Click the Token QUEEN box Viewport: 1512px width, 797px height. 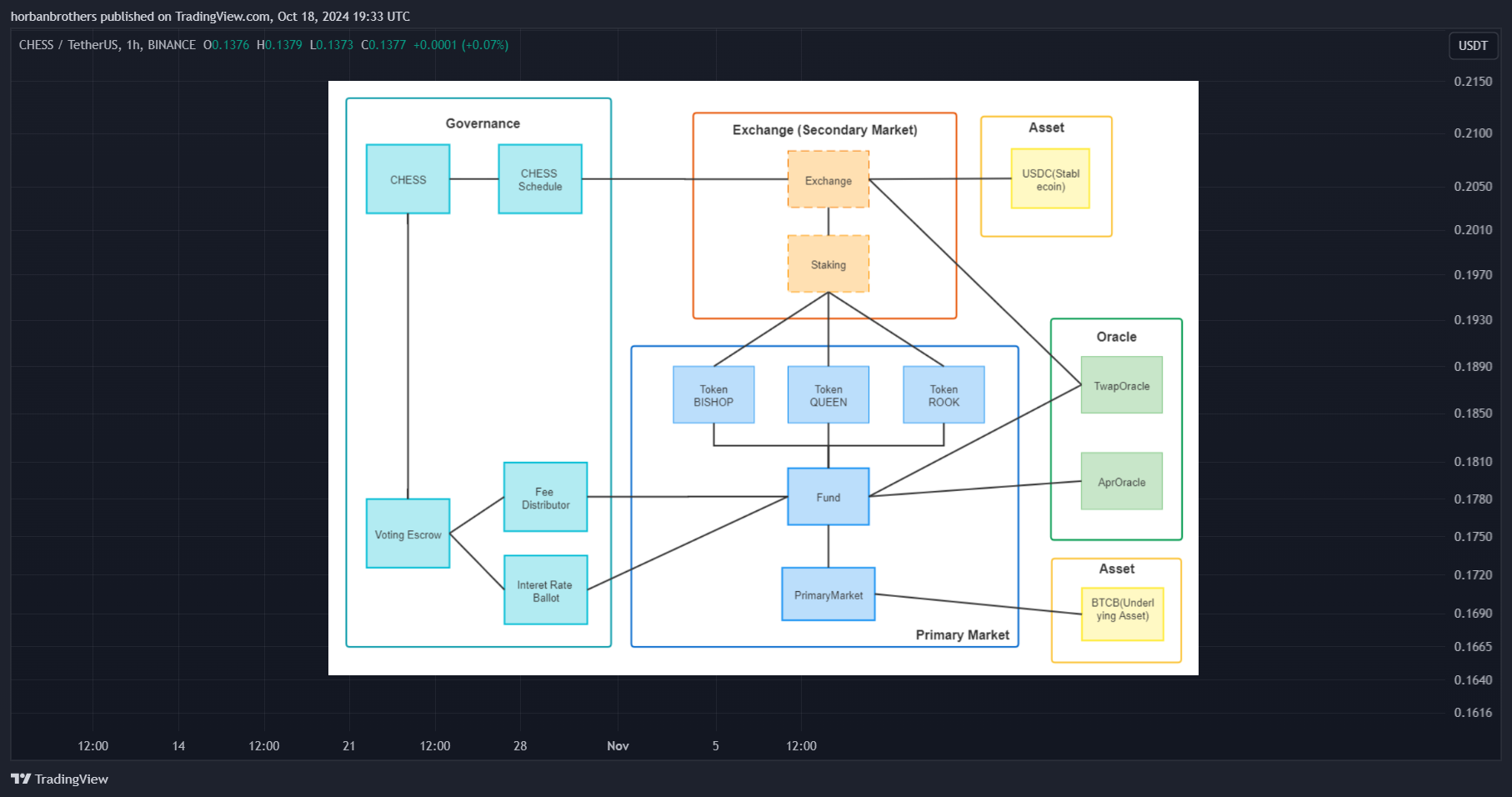(829, 394)
